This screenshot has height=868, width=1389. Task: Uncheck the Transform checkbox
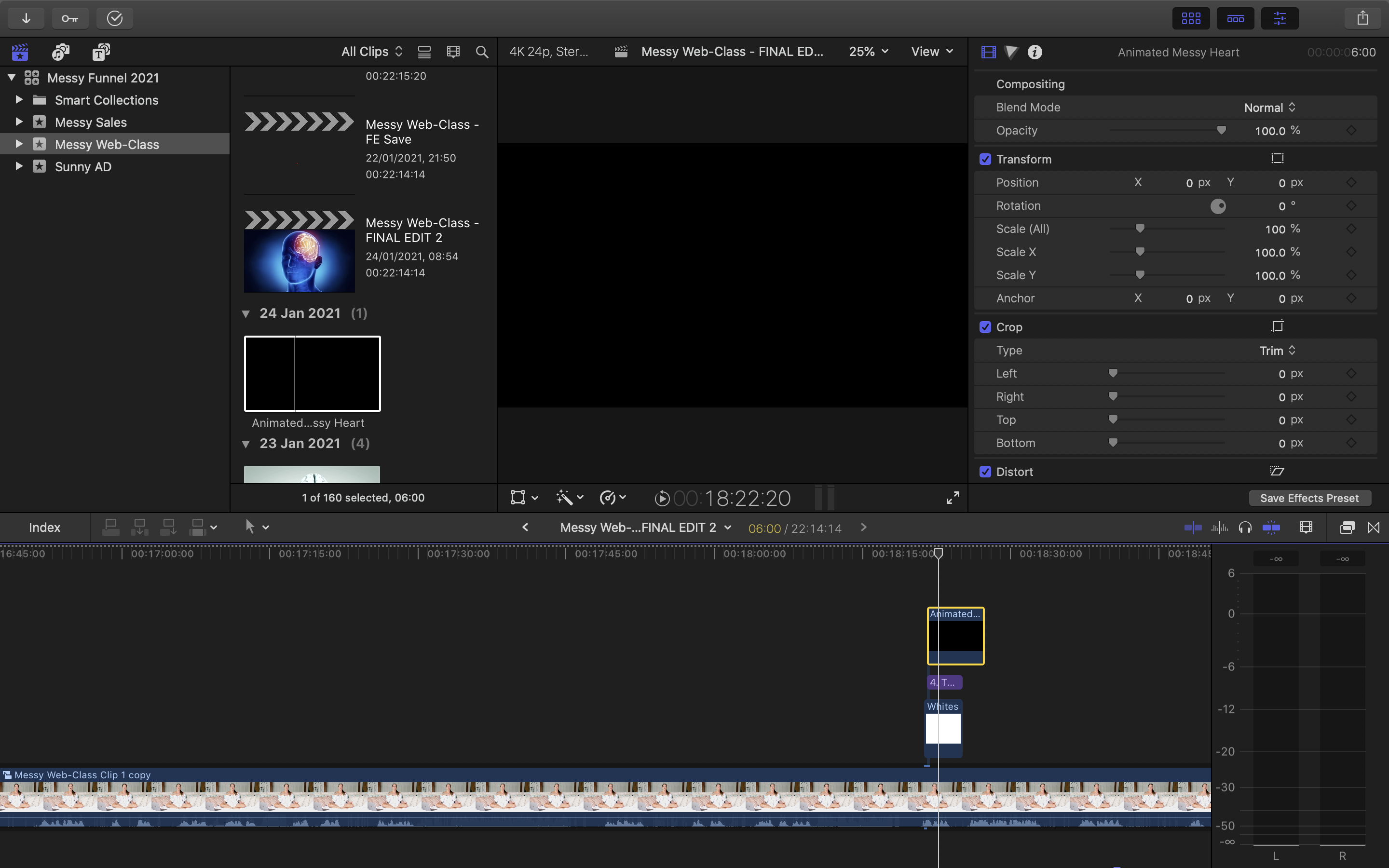click(x=985, y=159)
